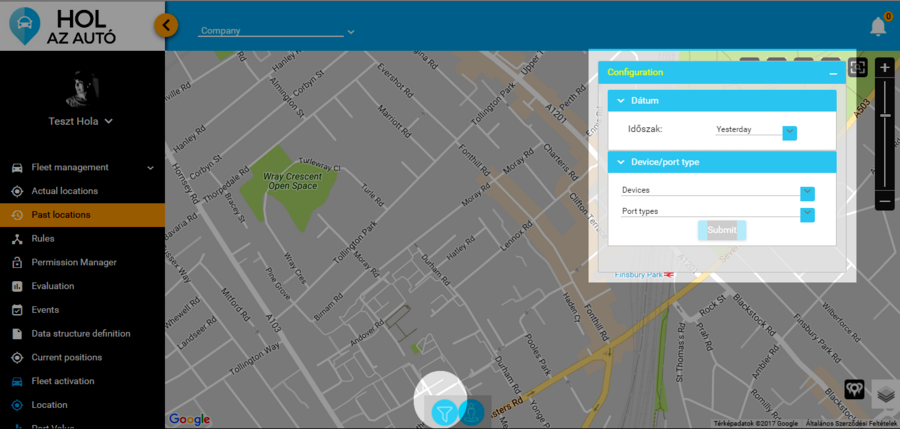Click the person icon beside the filter
900x429 pixels.
(x=471, y=411)
